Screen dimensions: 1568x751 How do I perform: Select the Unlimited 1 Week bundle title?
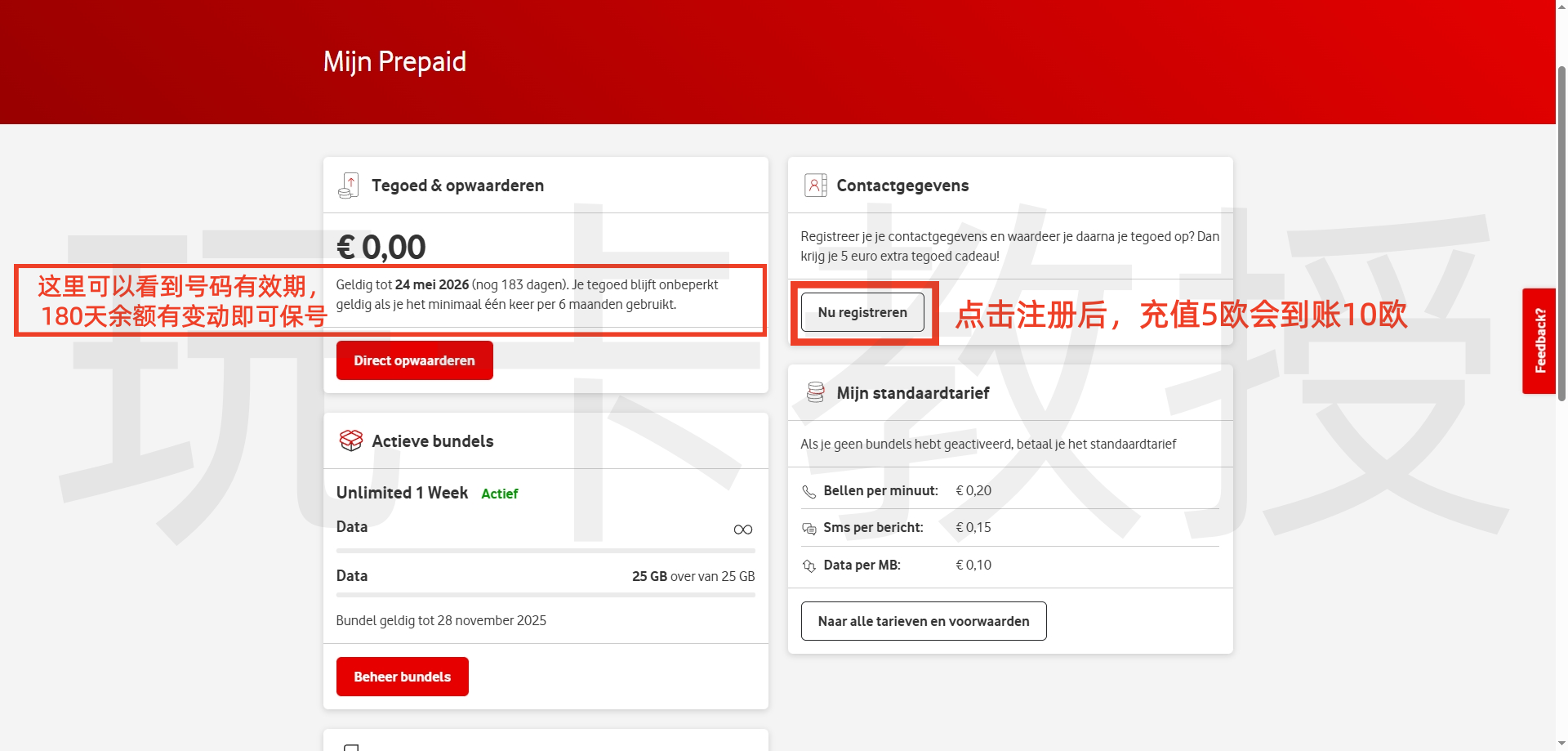402,493
